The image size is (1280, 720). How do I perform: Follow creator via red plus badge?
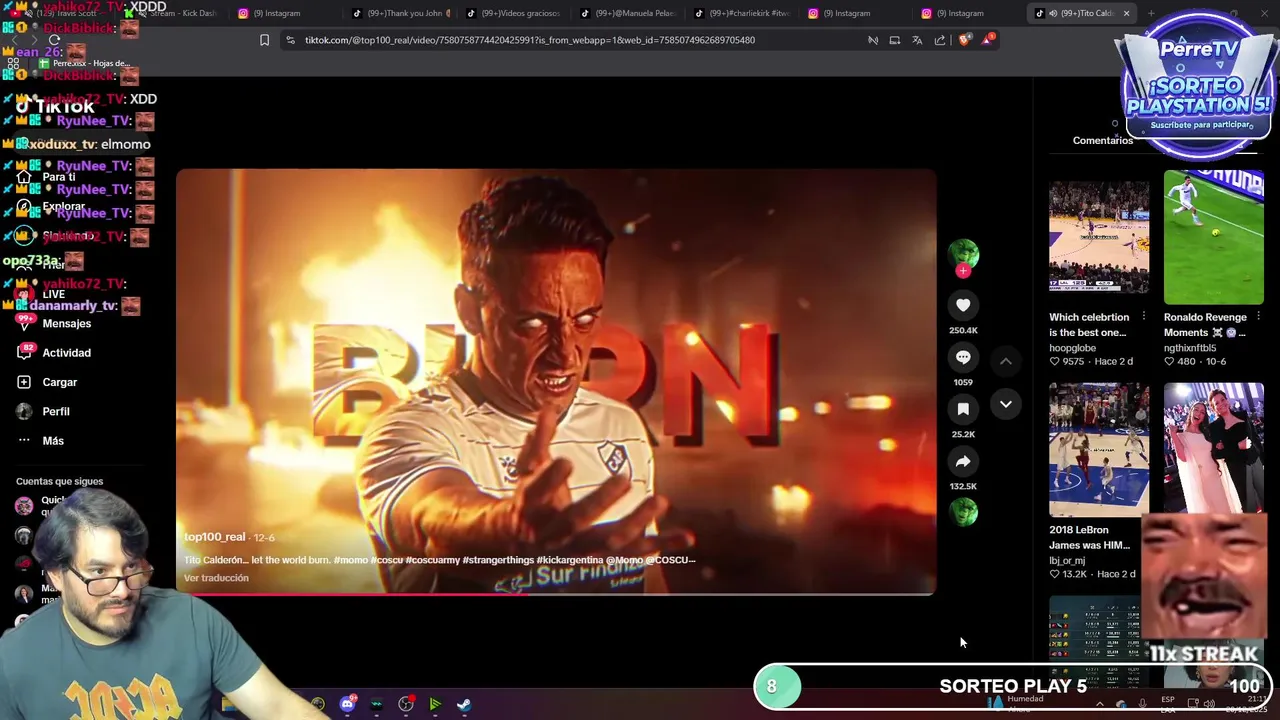tap(963, 271)
